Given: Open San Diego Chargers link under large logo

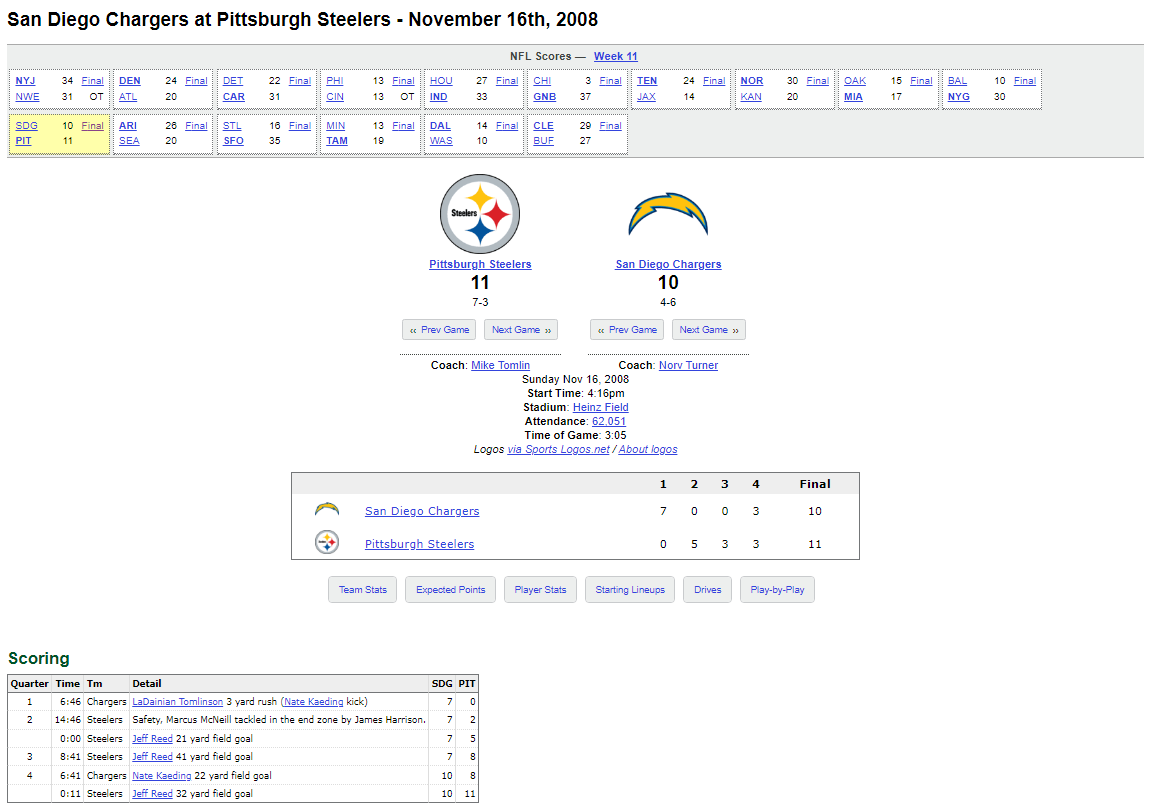Looking at the screenshot, I should point(668,265).
